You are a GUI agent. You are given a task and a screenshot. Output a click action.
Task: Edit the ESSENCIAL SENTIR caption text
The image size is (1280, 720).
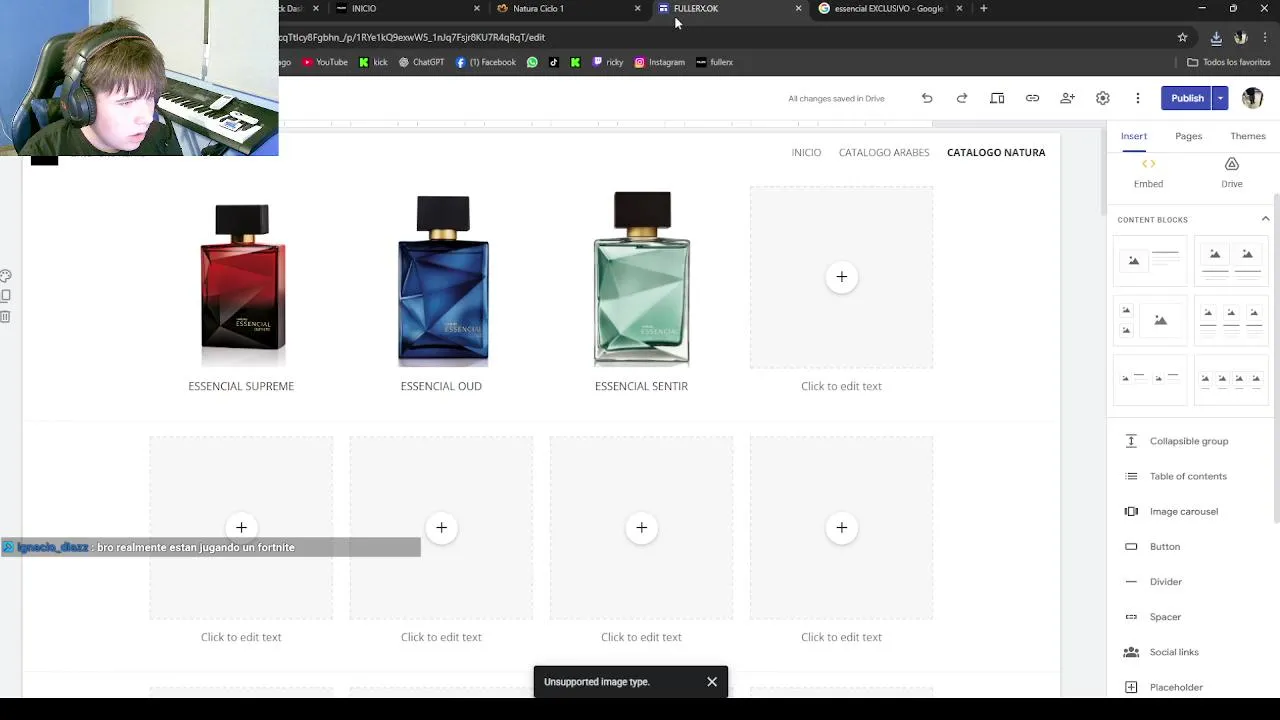point(641,386)
